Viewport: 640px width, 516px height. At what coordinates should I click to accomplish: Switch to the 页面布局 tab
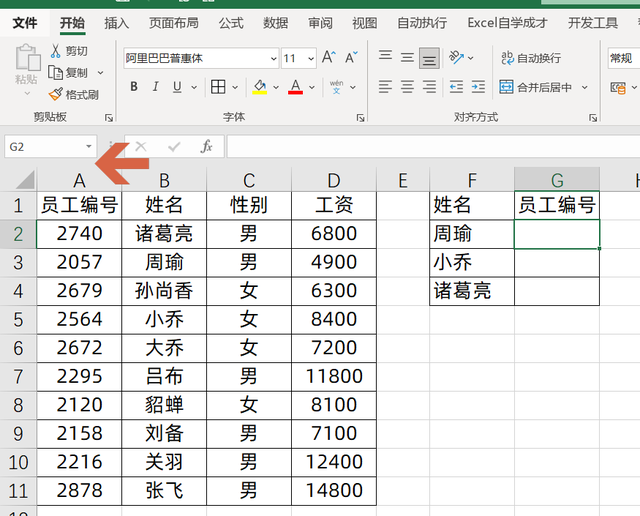pyautogui.click(x=174, y=23)
